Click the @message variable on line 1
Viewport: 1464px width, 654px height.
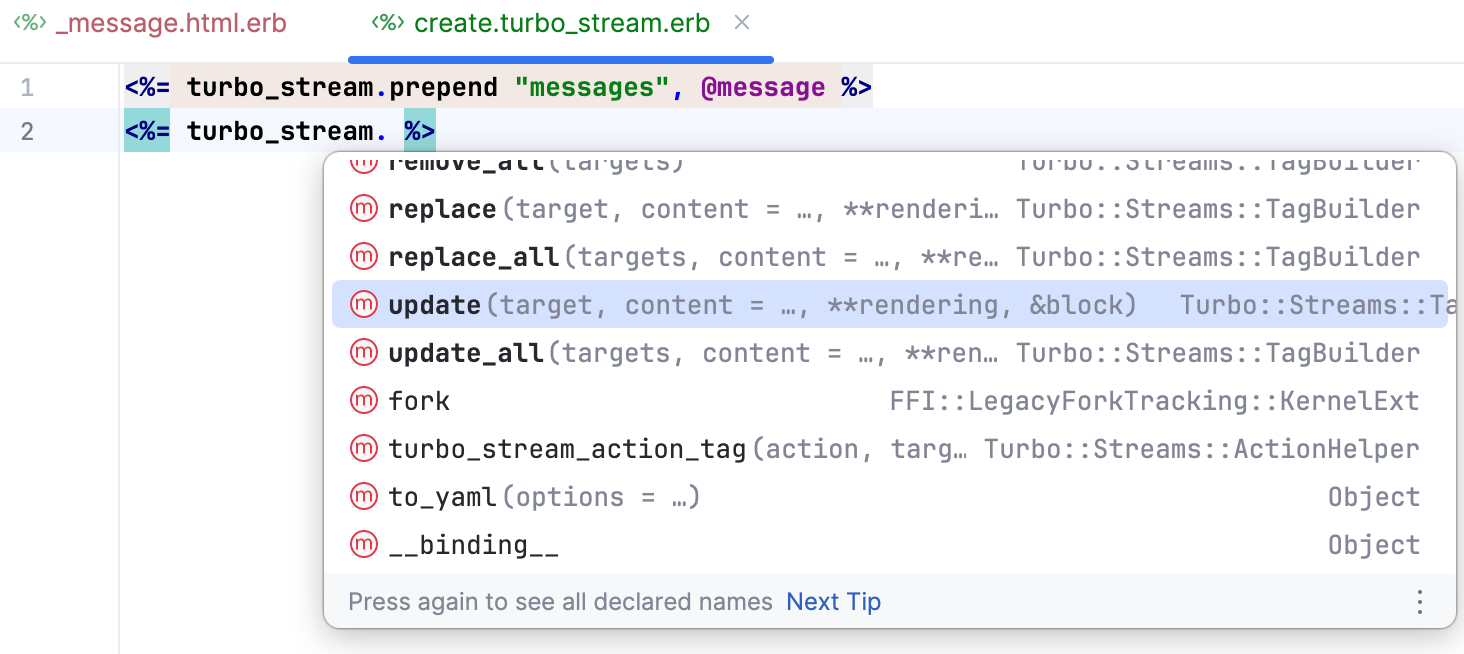(x=762, y=87)
